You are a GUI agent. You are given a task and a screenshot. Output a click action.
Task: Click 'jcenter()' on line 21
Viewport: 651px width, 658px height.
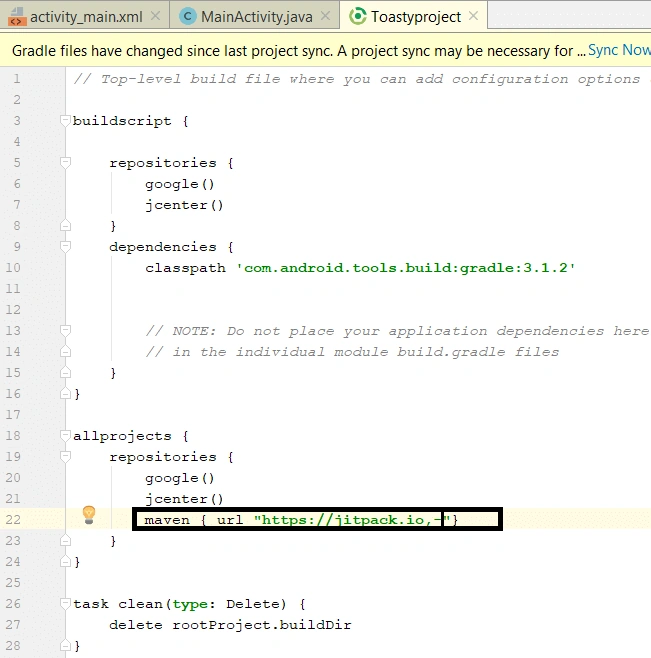(x=184, y=499)
